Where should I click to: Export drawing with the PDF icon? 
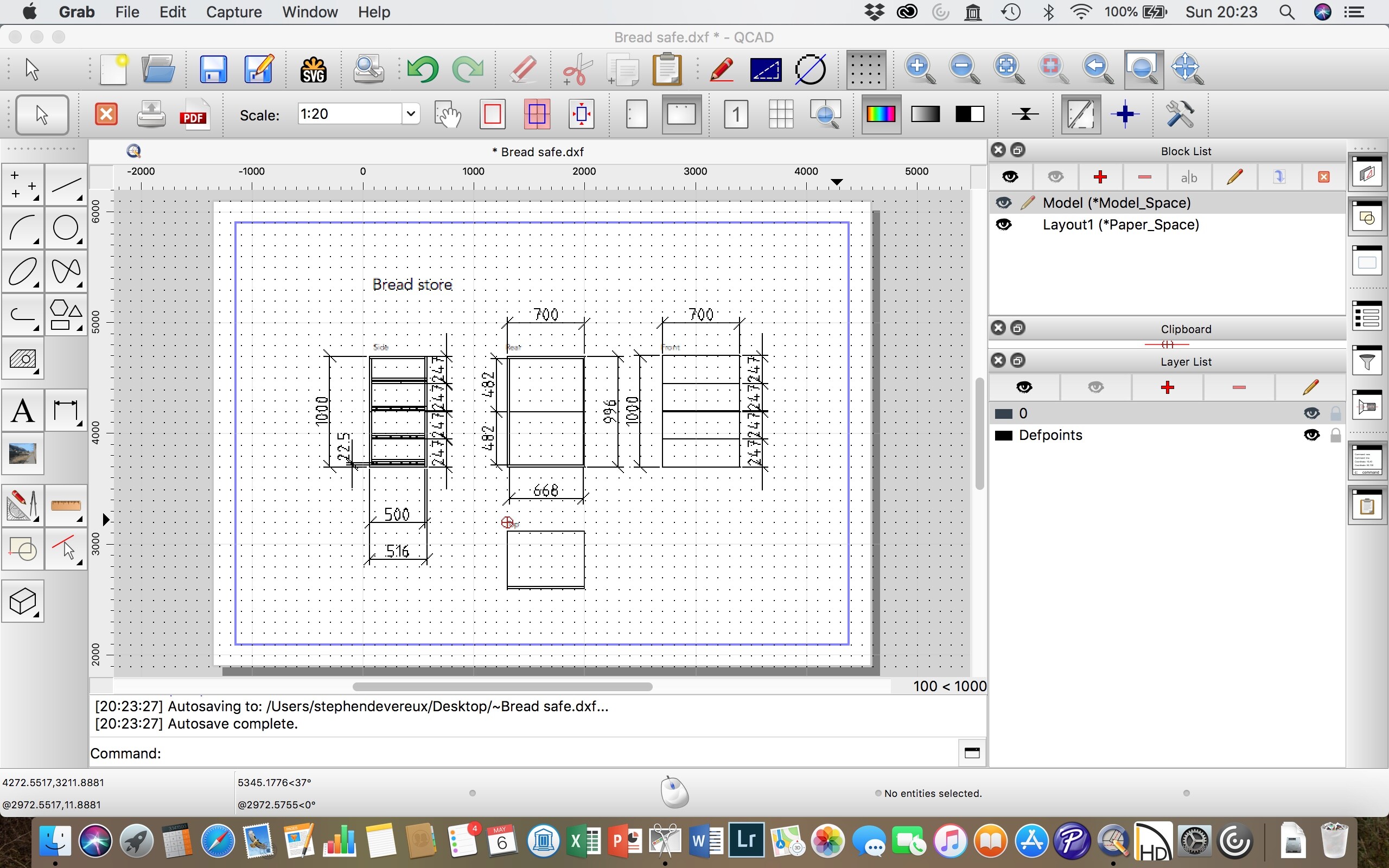pos(194,114)
